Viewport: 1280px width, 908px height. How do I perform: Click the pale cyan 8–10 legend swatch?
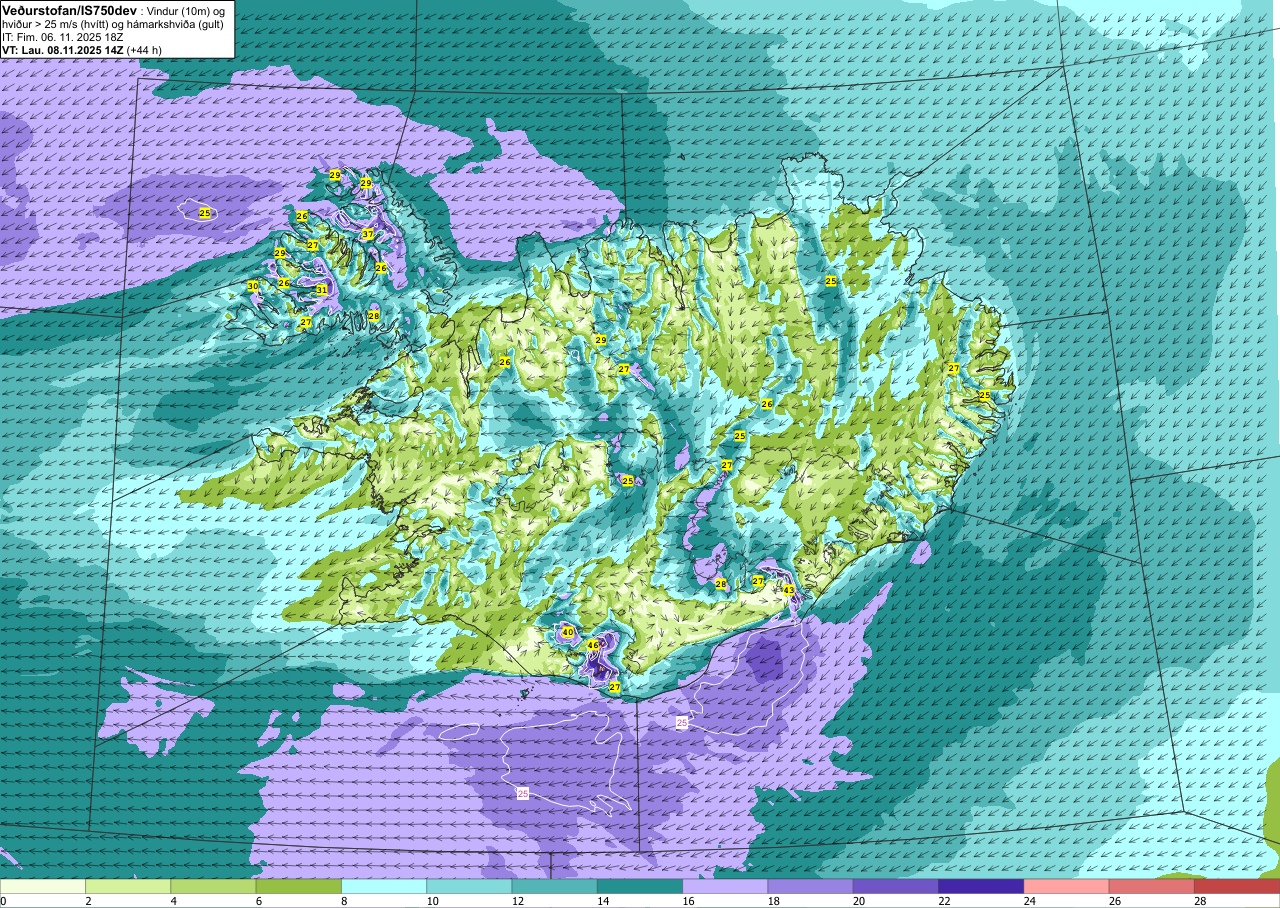click(x=384, y=886)
